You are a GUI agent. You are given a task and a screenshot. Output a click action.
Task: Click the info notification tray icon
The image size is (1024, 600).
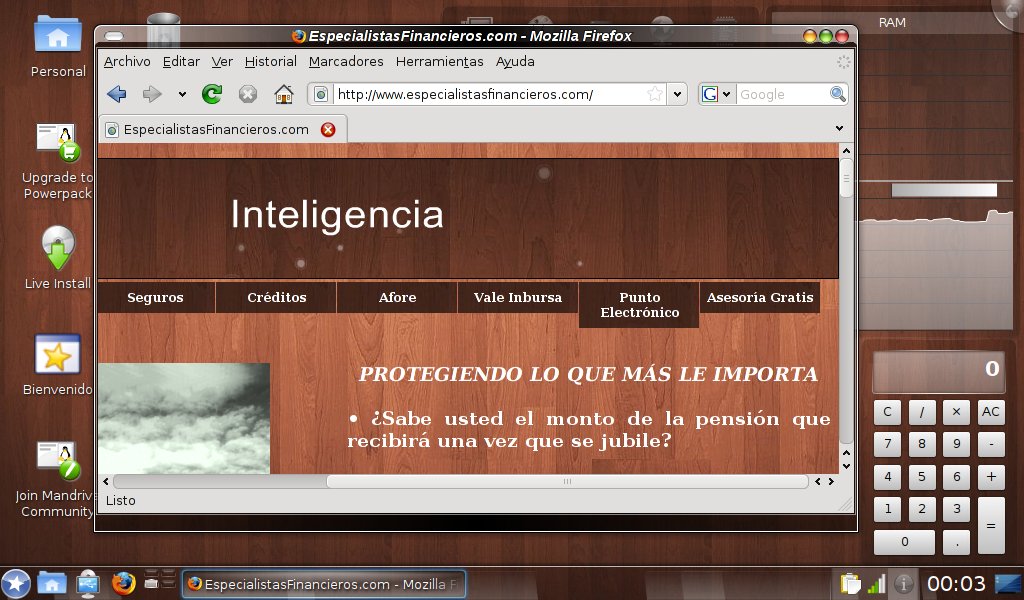point(904,584)
